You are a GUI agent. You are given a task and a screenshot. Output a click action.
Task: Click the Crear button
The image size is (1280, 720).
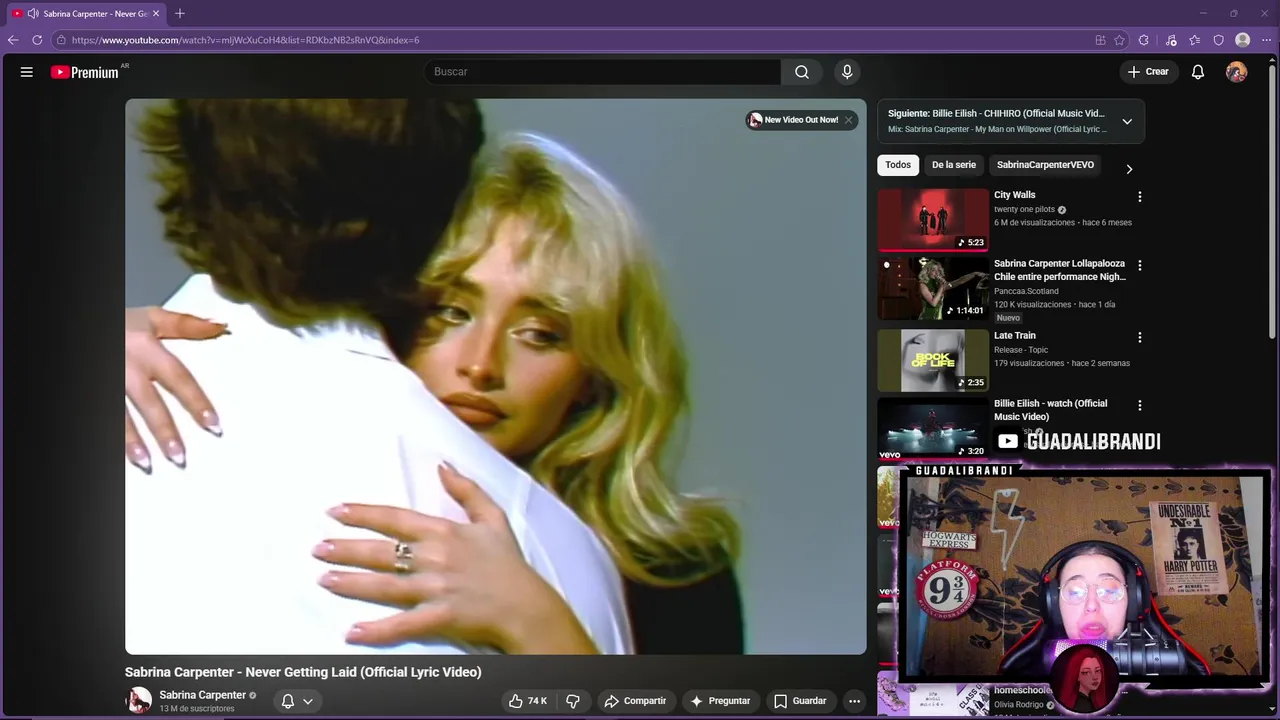point(1148,72)
